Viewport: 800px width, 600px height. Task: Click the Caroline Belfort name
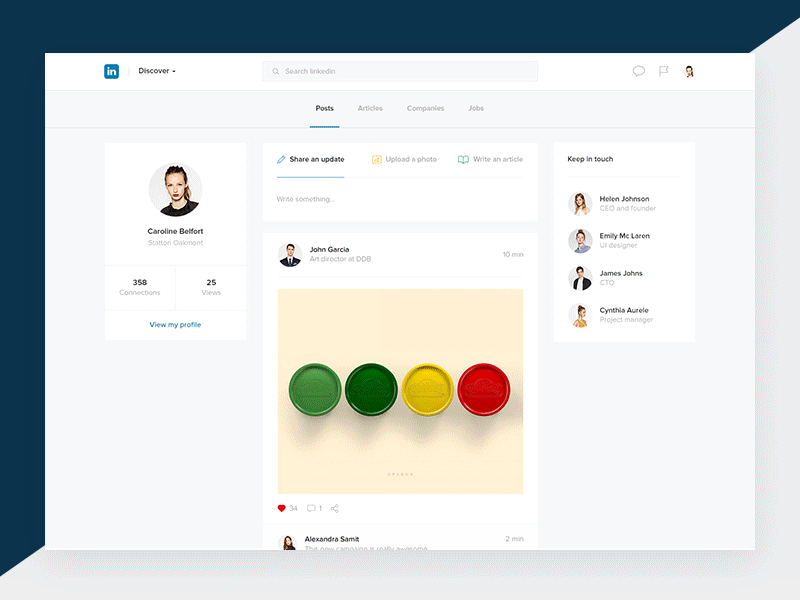(176, 231)
